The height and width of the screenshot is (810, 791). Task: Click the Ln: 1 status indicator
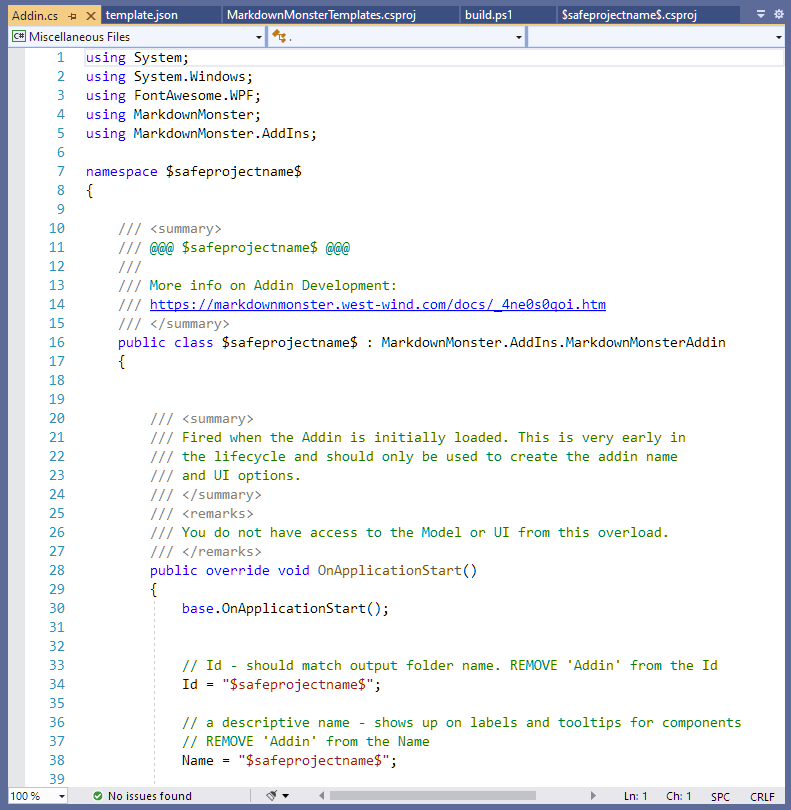pos(635,796)
